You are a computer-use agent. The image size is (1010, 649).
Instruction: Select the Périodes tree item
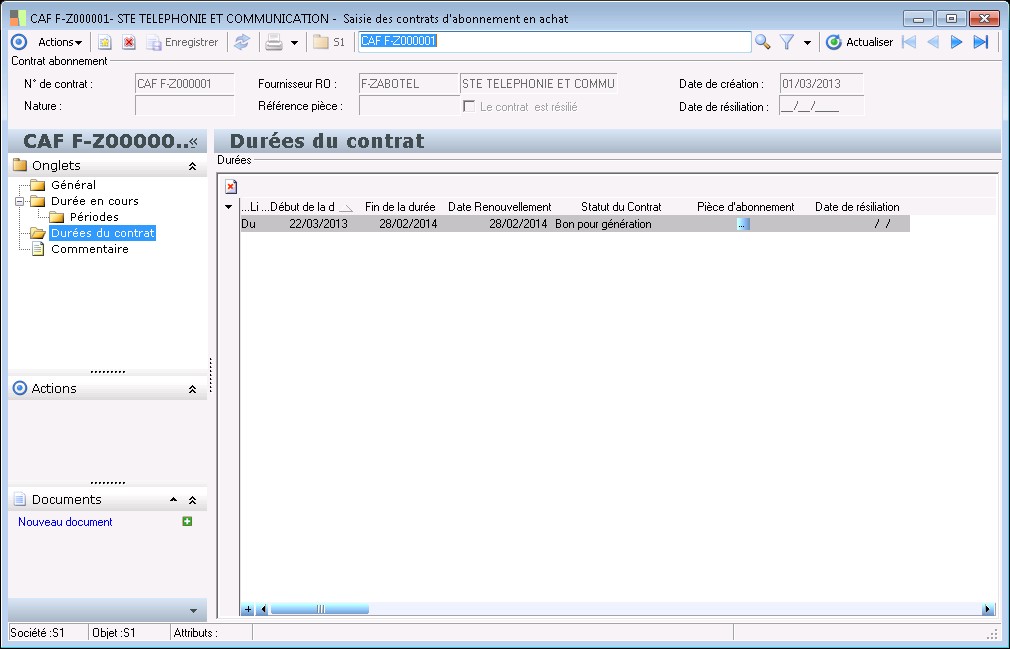click(x=94, y=217)
